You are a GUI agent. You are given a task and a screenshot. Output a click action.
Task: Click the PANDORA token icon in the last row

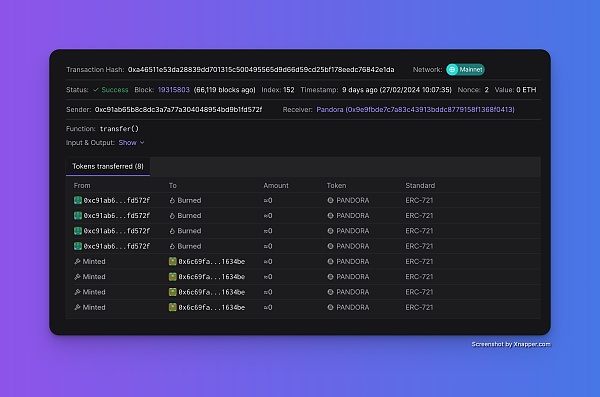pyautogui.click(x=330, y=307)
